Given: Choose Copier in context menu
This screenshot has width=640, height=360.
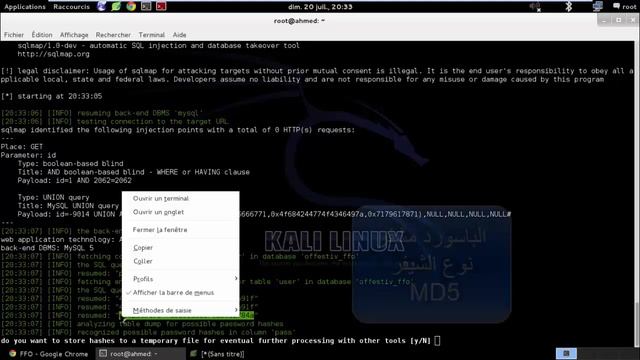Looking at the screenshot, I should click(180, 248).
